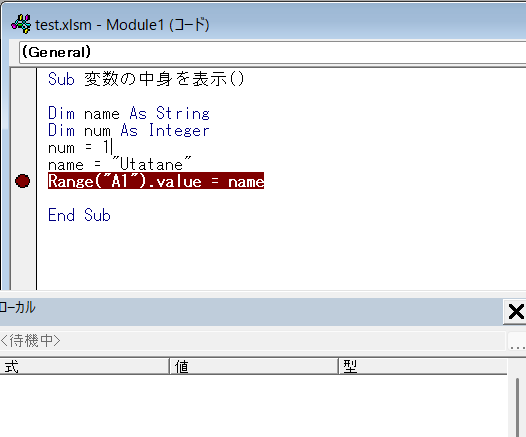Click the Sub 変数の中身を表示() line

click(x=146, y=79)
